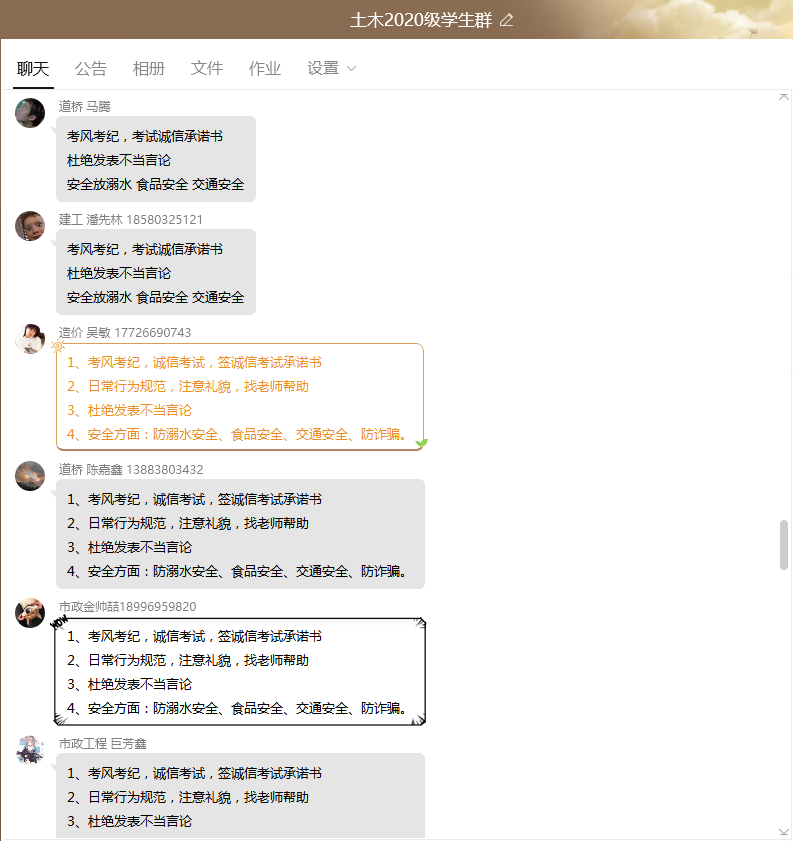Screen dimensions: 793x841
Task: Open the 文件 tab
Action: (x=206, y=69)
